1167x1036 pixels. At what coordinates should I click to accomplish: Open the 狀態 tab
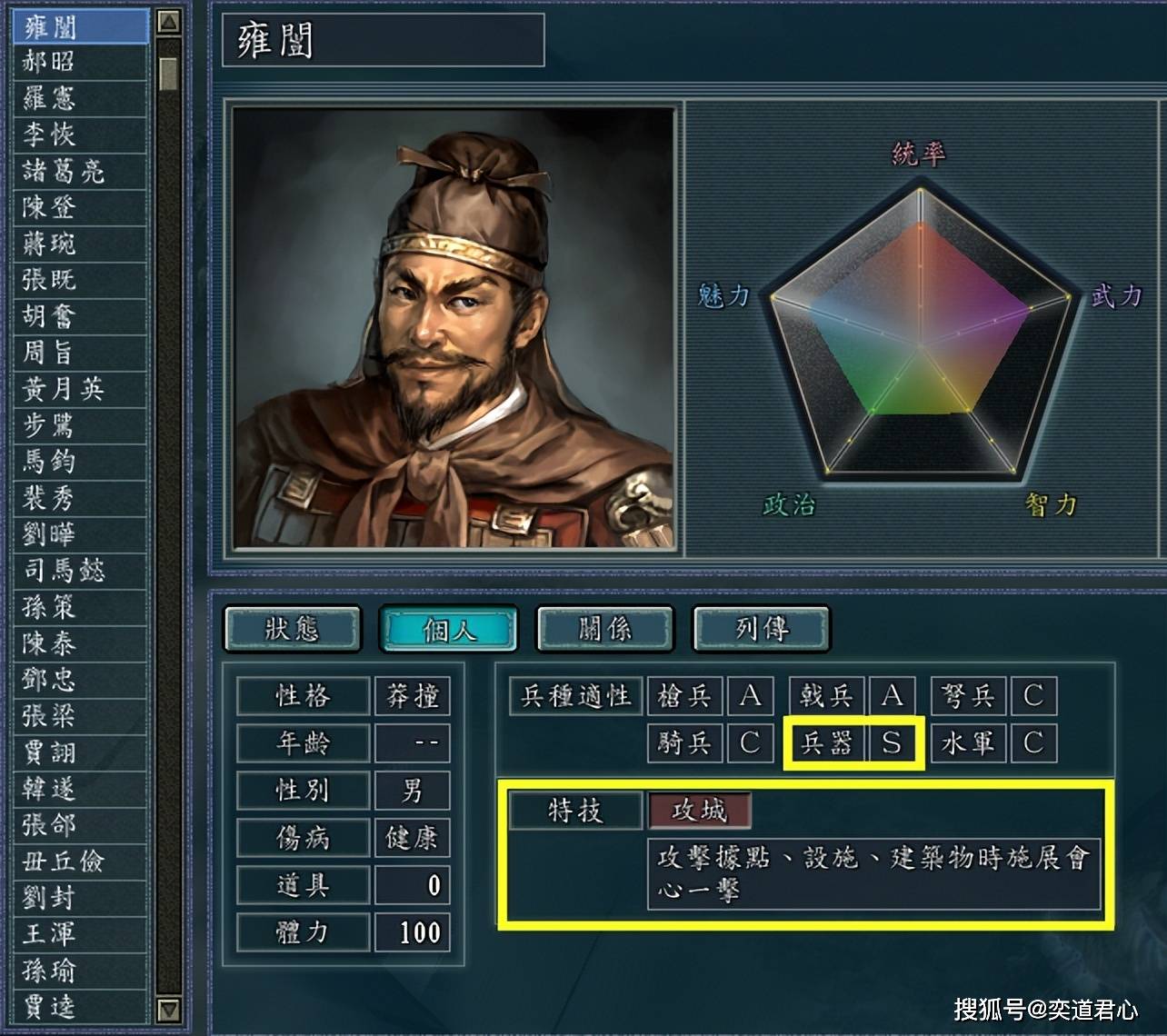pos(293,629)
